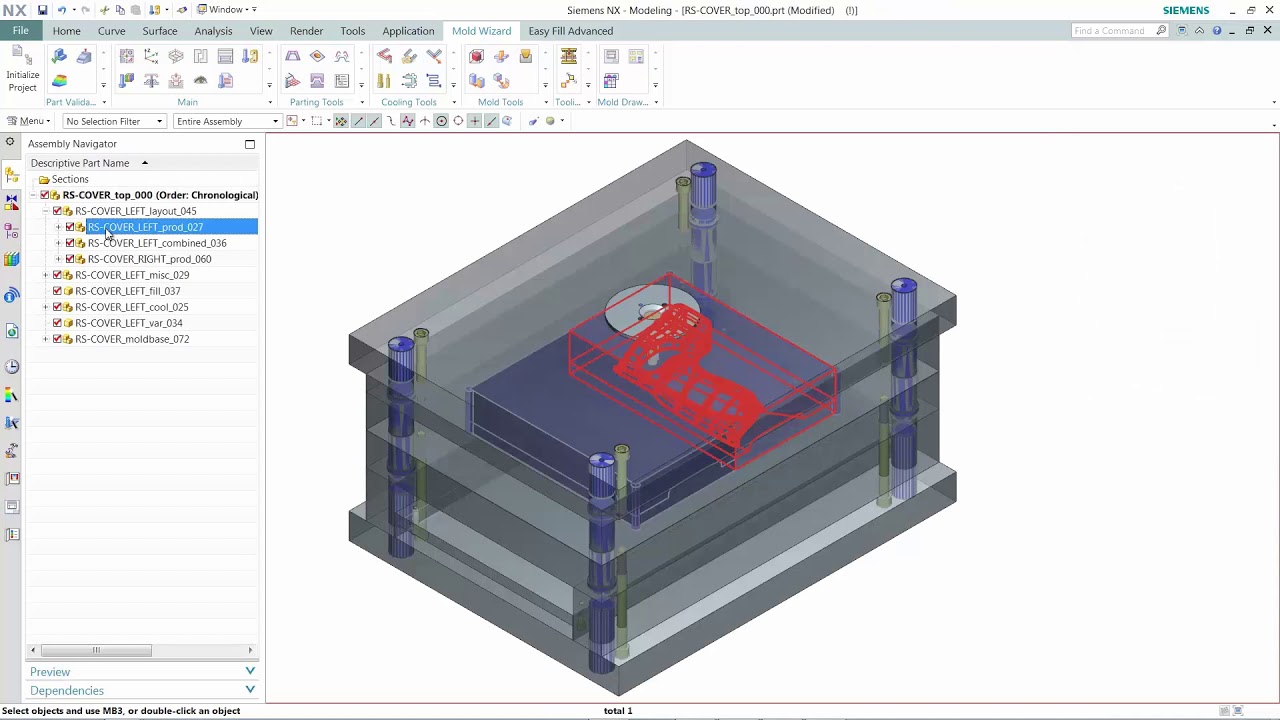
Task: Click Descriptive Part Name column header
Action: [x=80, y=163]
